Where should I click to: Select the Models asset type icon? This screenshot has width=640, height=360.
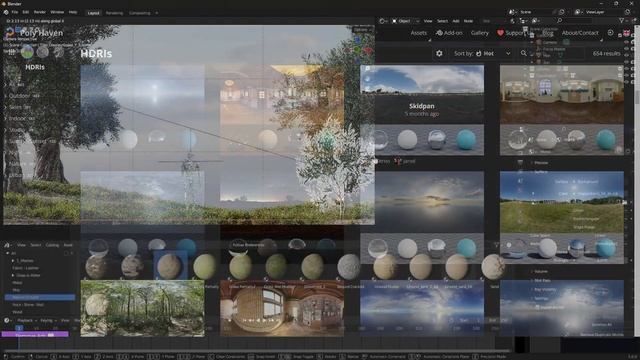58,52
